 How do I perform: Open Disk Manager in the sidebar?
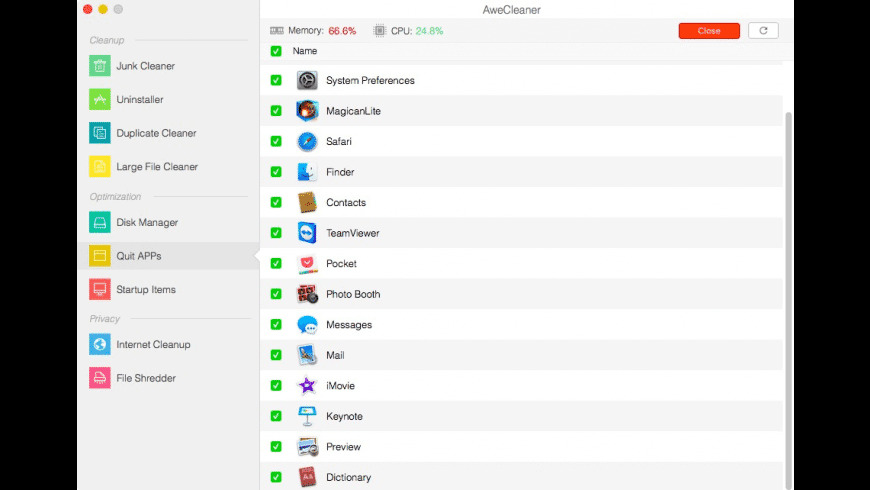tap(146, 222)
